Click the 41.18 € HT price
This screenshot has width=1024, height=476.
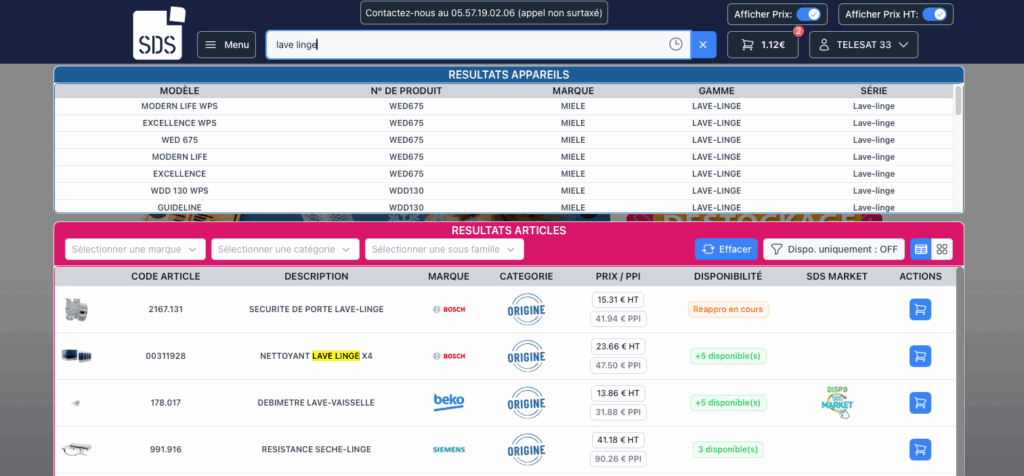click(618, 441)
